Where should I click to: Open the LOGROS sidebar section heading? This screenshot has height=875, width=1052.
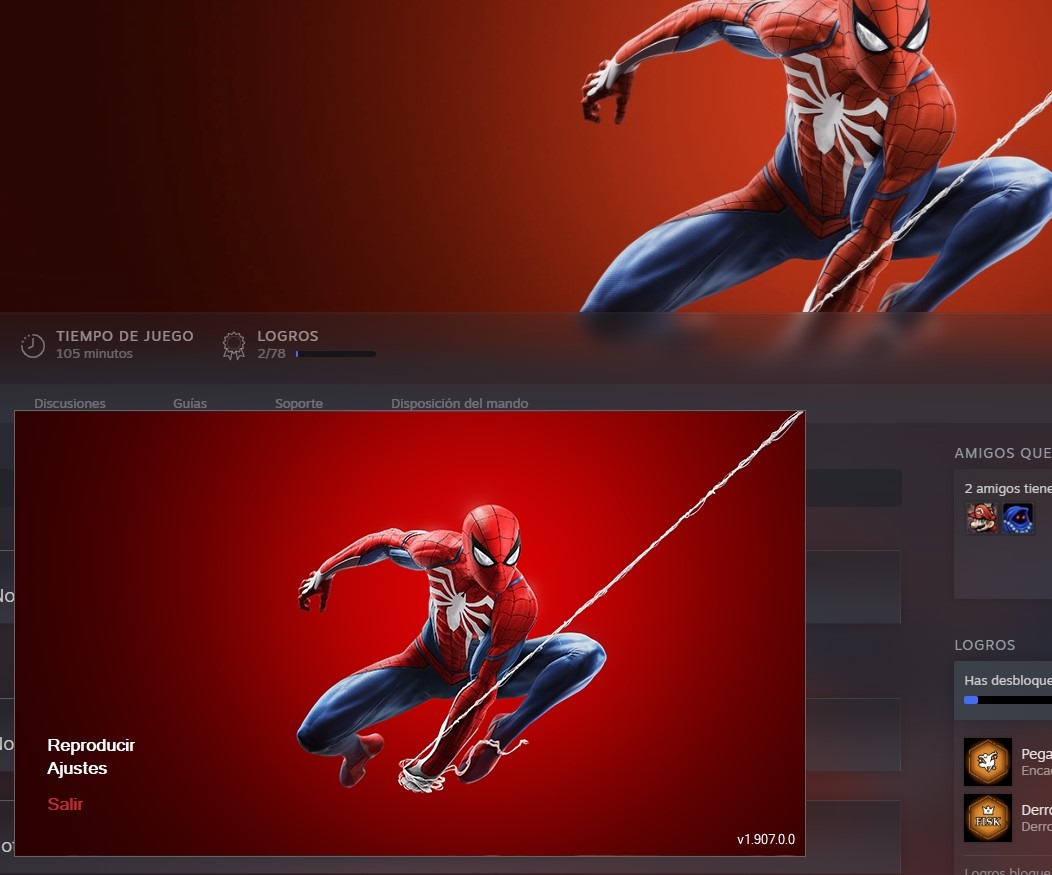point(985,645)
